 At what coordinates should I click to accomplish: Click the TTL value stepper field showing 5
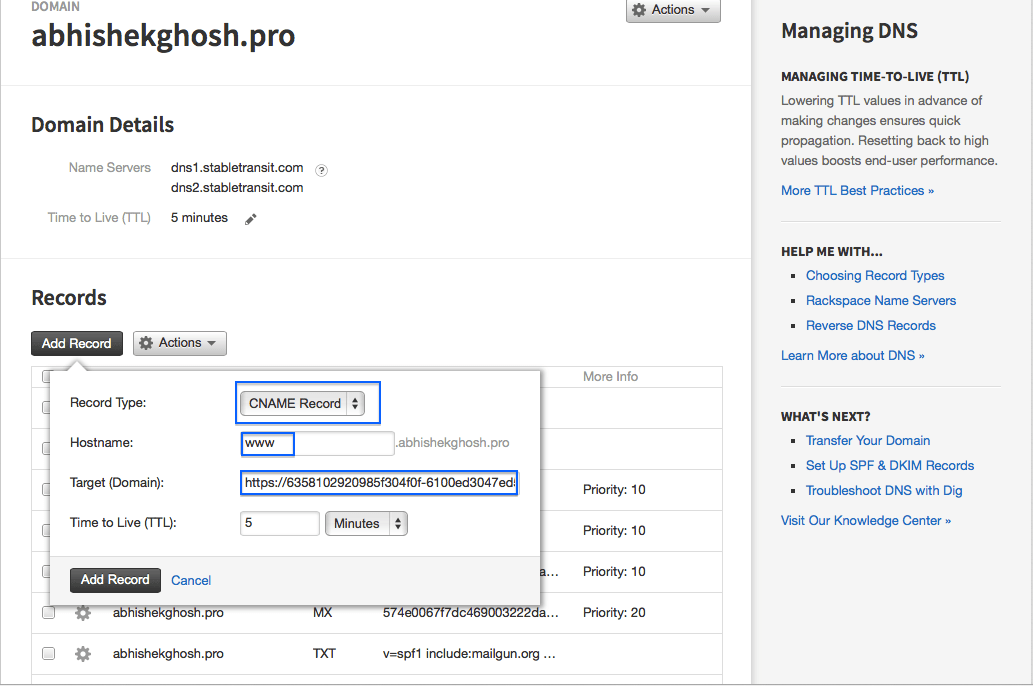coord(279,523)
